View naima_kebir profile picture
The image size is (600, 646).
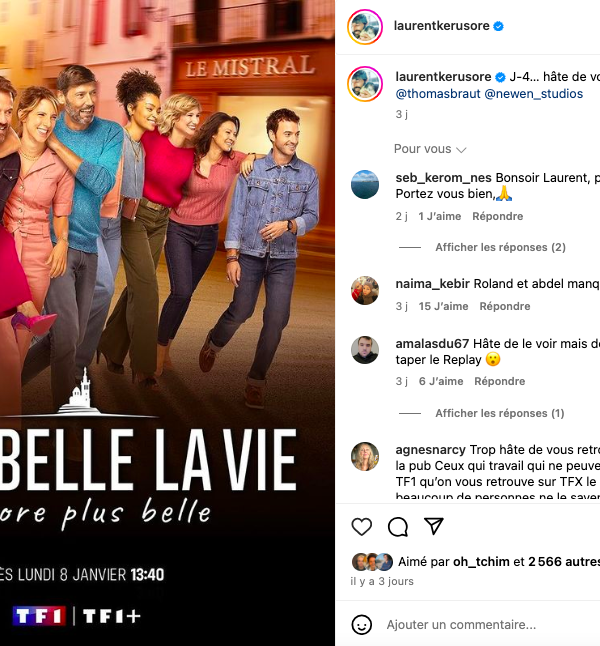pos(365,290)
